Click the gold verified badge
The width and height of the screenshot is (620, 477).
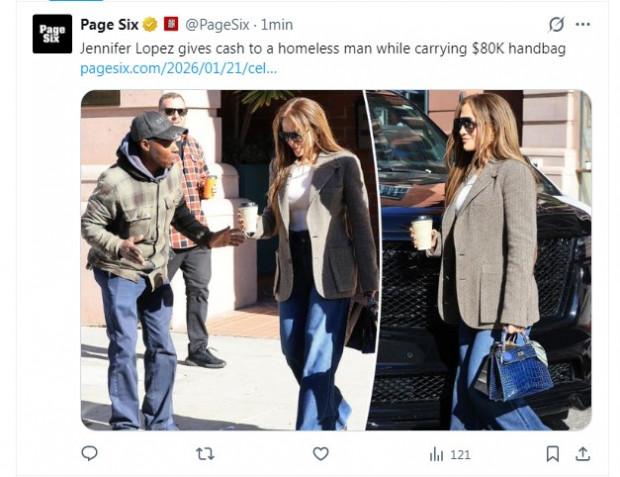150,25
